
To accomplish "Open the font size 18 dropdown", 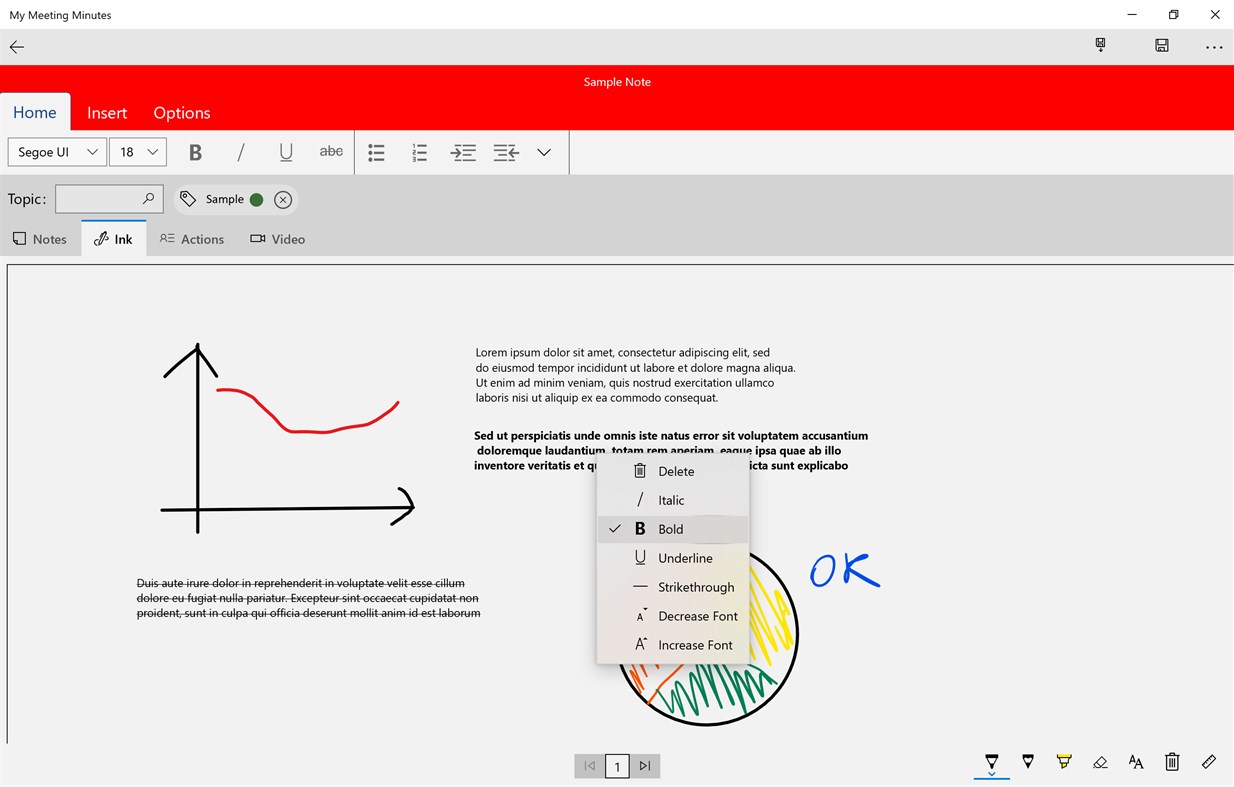I will pos(137,152).
